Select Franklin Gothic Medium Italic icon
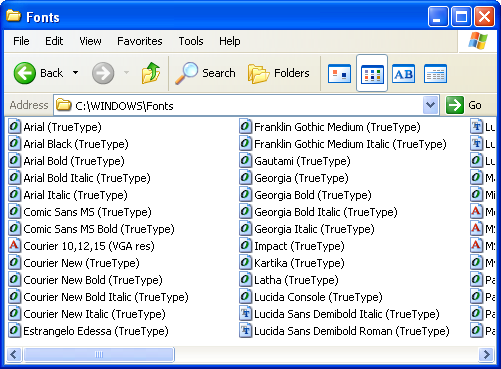The height and width of the screenshot is (369, 501). point(245,144)
